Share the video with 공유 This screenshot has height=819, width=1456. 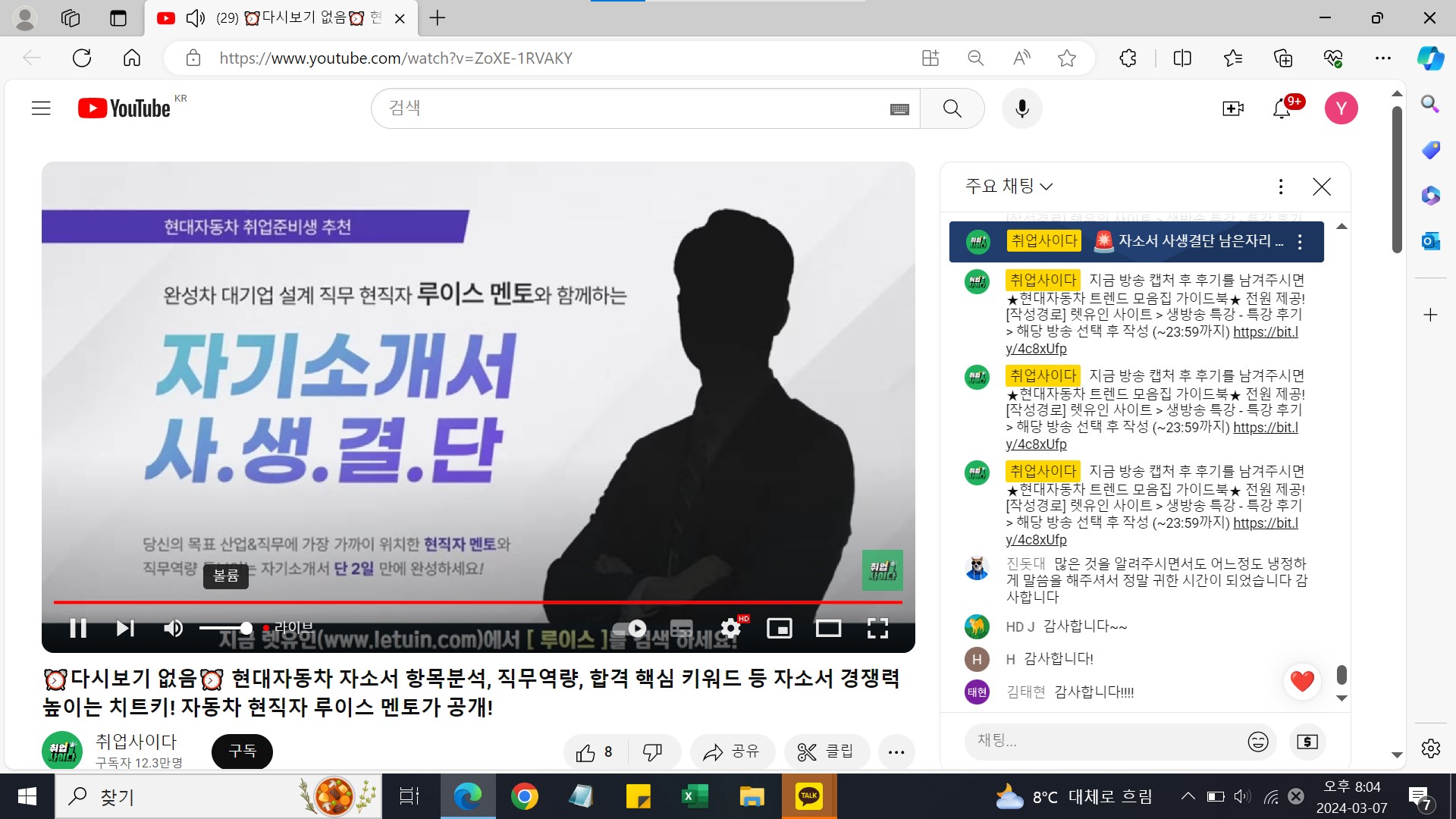(x=732, y=752)
